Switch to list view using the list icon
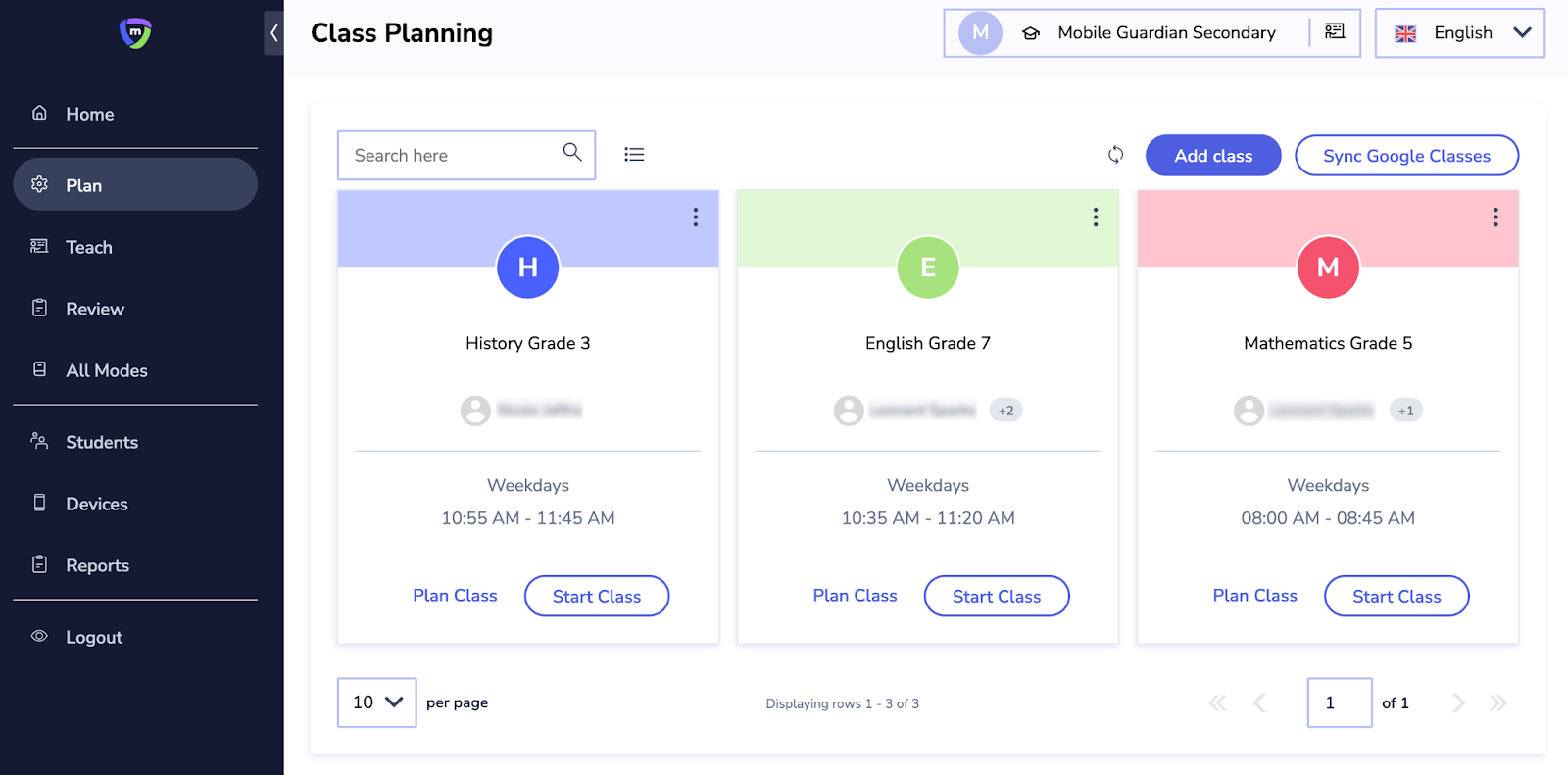This screenshot has height=775, width=1568. [x=634, y=155]
